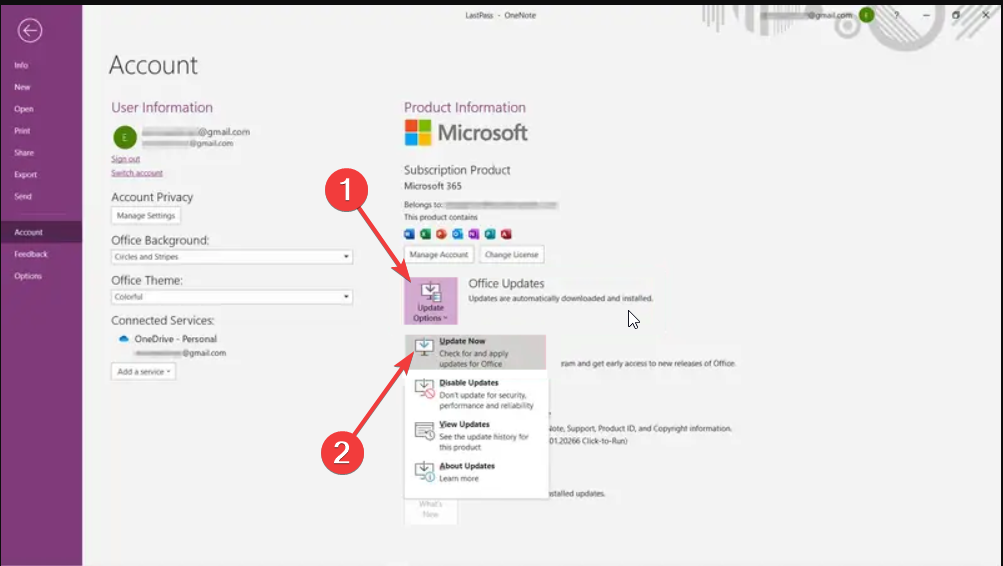Click the Switch account link
The height and width of the screenshot is (566, 1003).
137,173
